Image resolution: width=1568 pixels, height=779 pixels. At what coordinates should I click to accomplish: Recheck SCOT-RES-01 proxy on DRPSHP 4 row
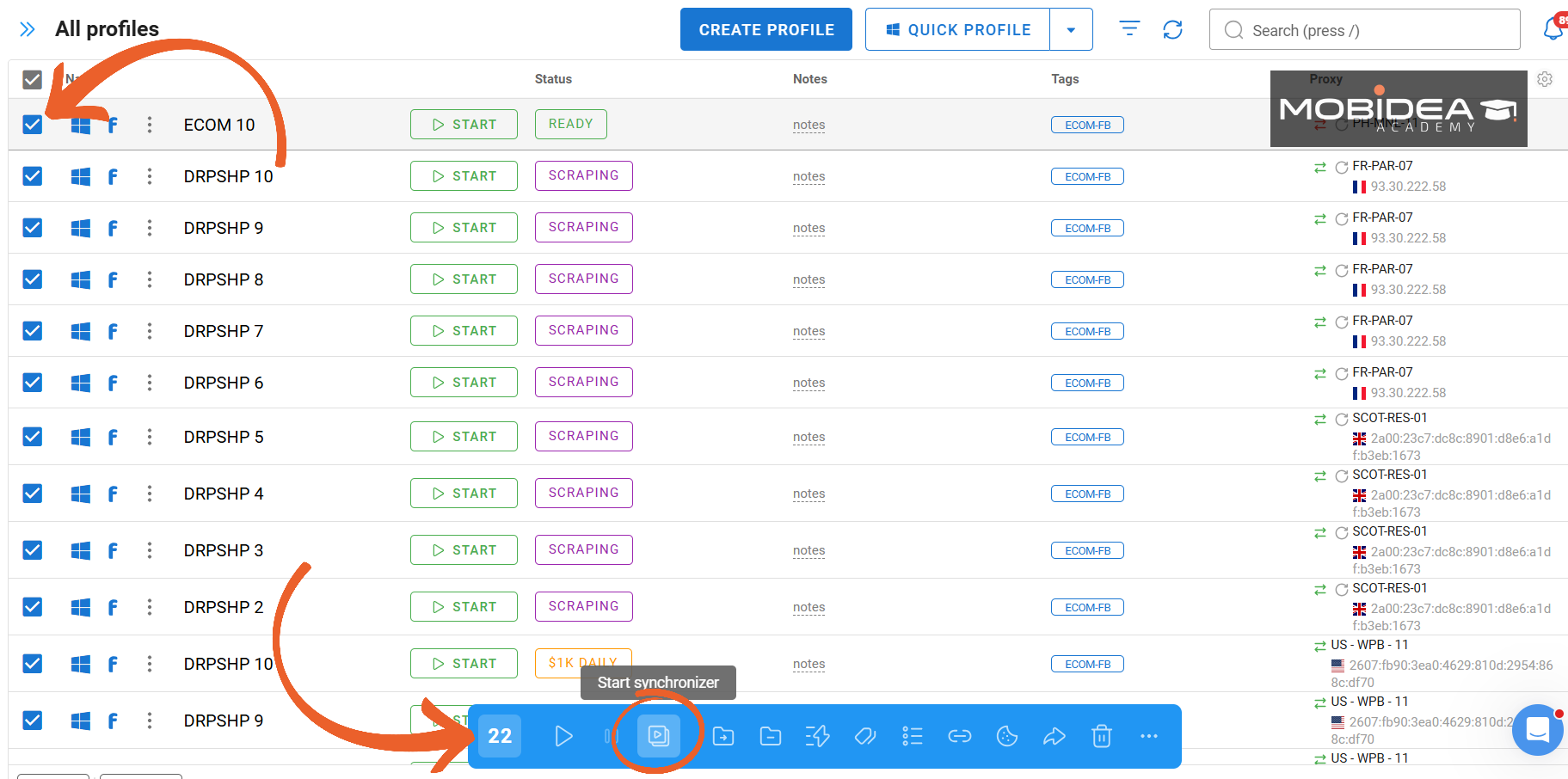(1342, 476)
